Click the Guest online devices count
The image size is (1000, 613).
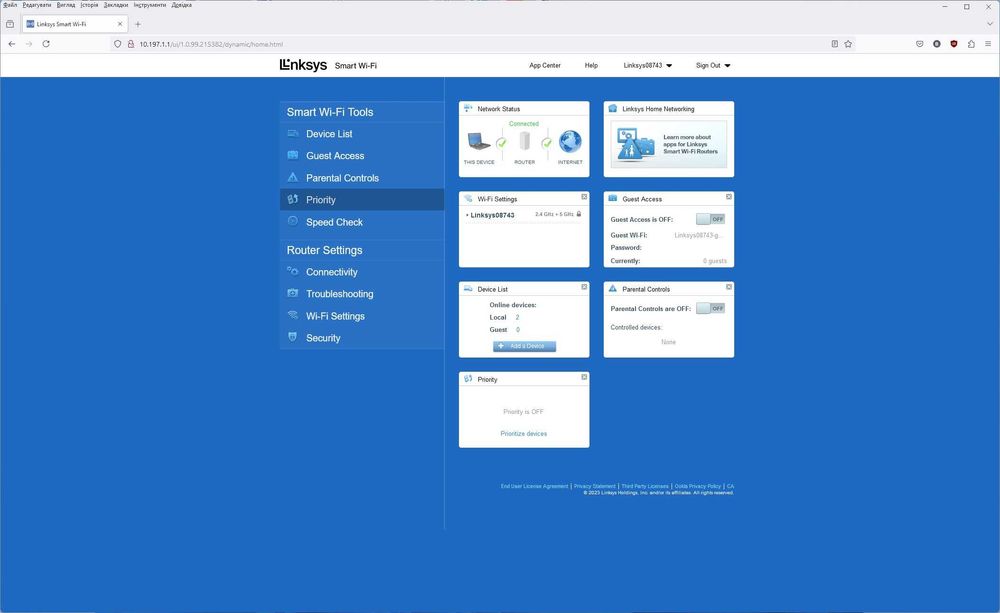pyautogui.click(x=518, y=330)
